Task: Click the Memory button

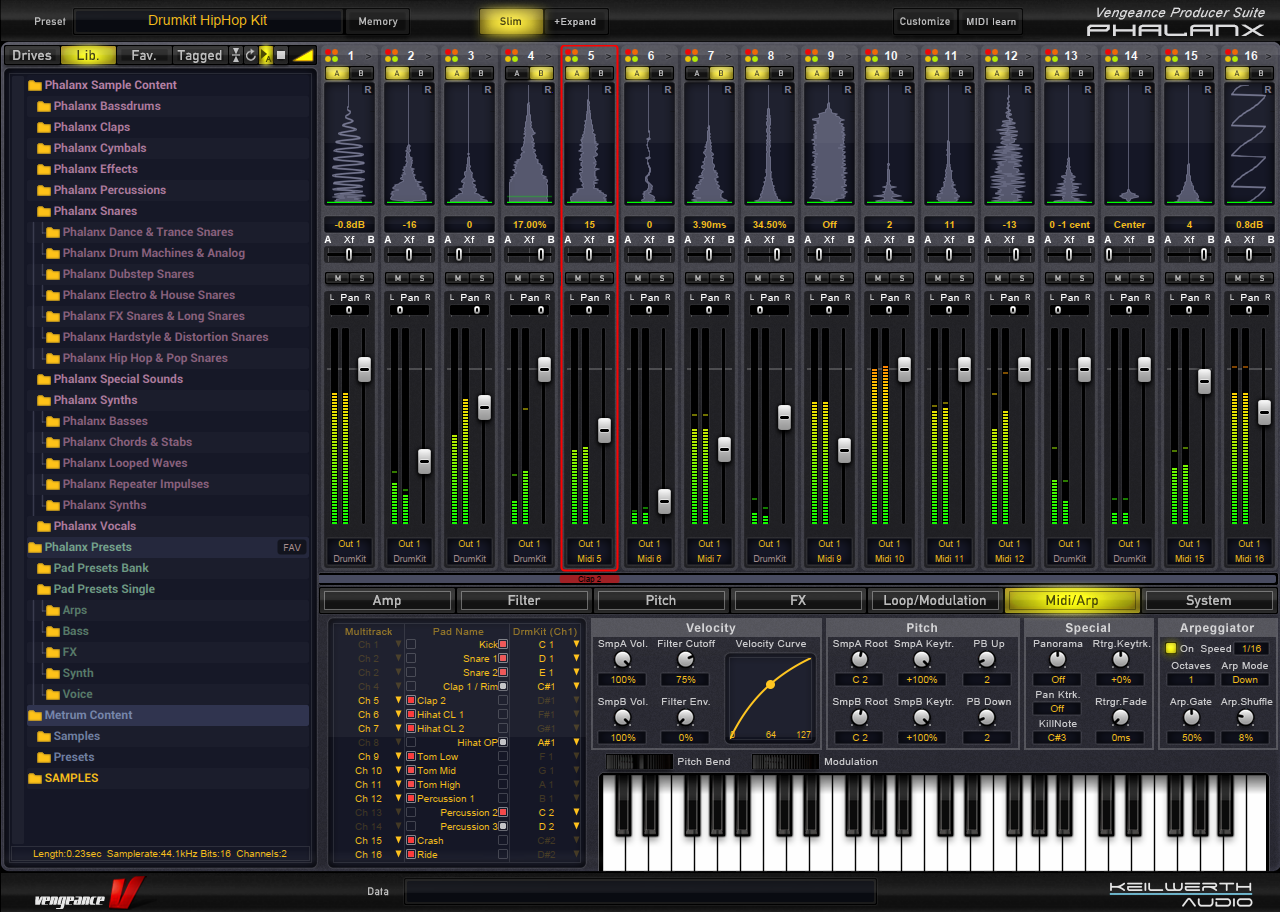Action: pyautogui.click(x=377, y=21)
